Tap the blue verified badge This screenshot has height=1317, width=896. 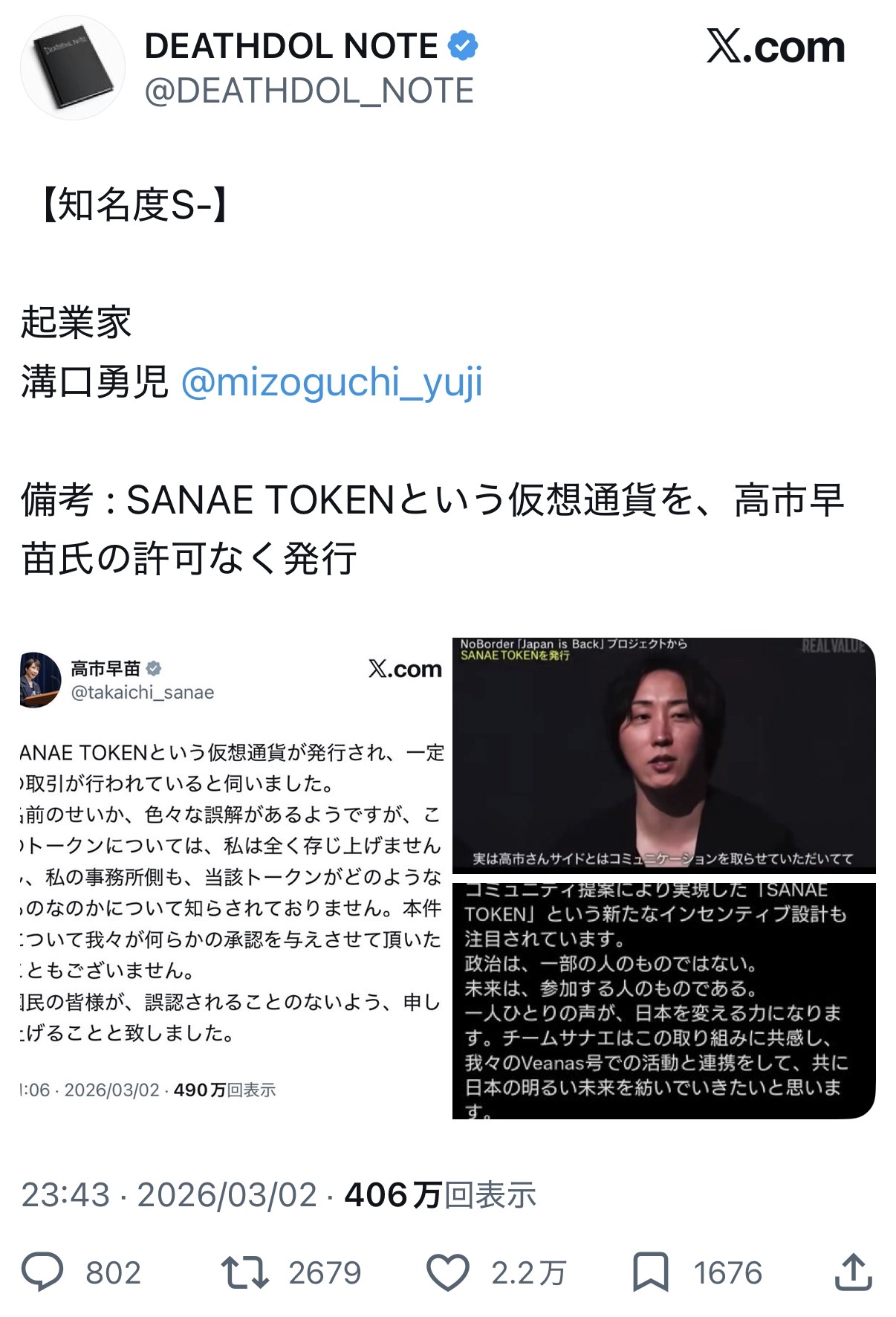click(x=462, y=46)
